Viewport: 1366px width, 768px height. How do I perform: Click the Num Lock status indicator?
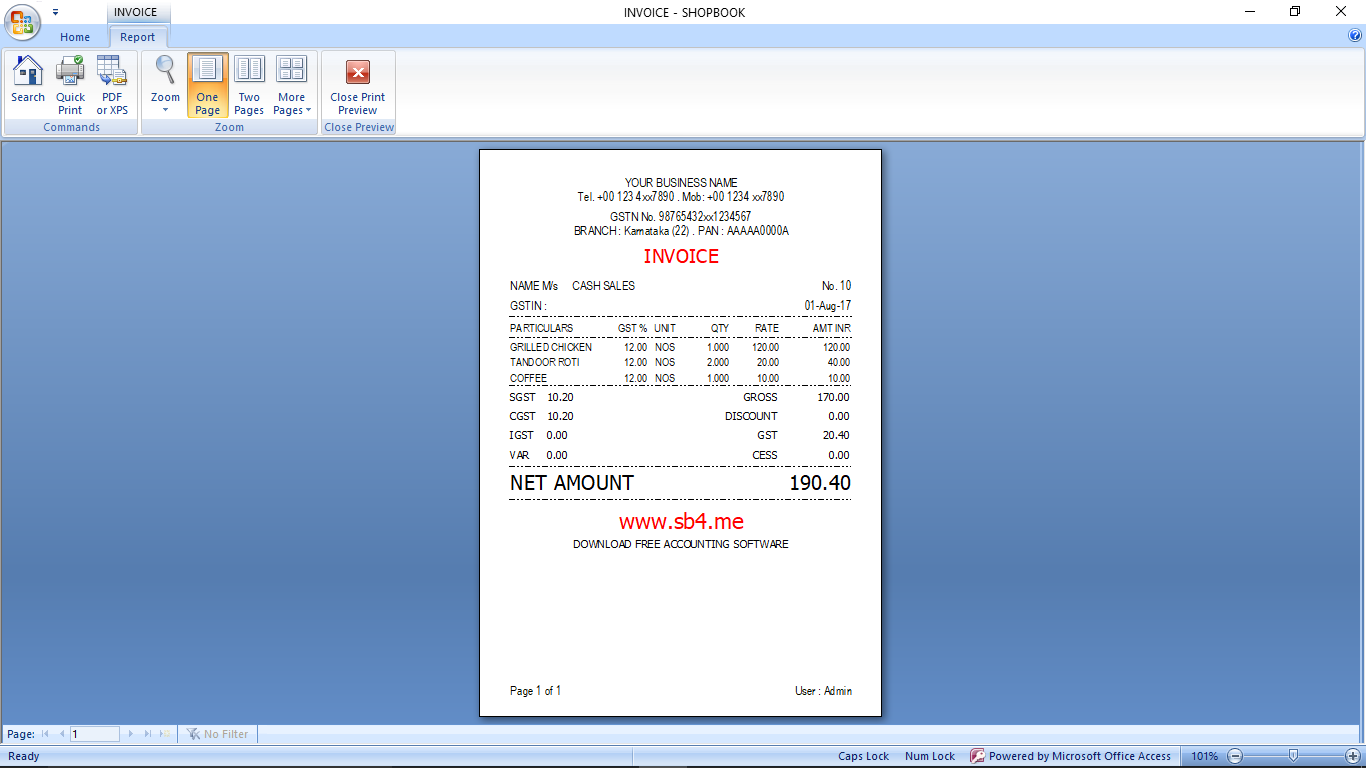930,756
